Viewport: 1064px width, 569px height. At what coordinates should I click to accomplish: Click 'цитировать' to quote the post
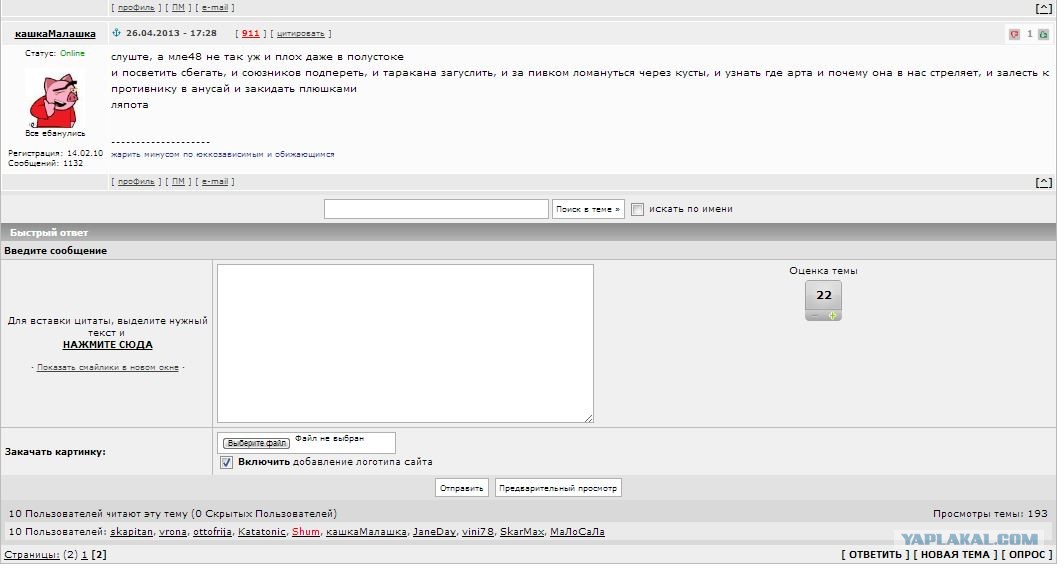click(303, 34)
